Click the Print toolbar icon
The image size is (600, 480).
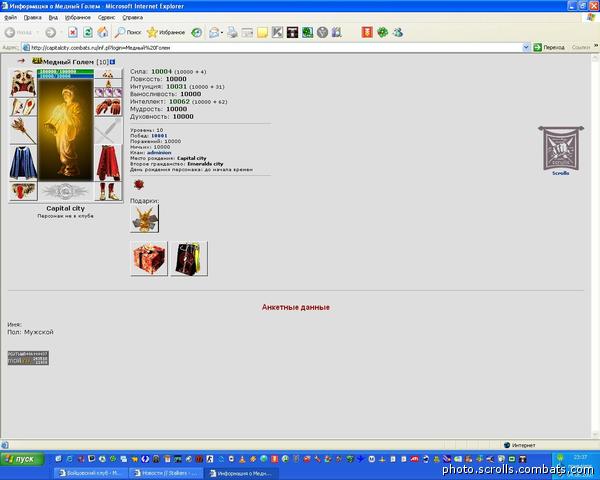(x=232, y=33)
